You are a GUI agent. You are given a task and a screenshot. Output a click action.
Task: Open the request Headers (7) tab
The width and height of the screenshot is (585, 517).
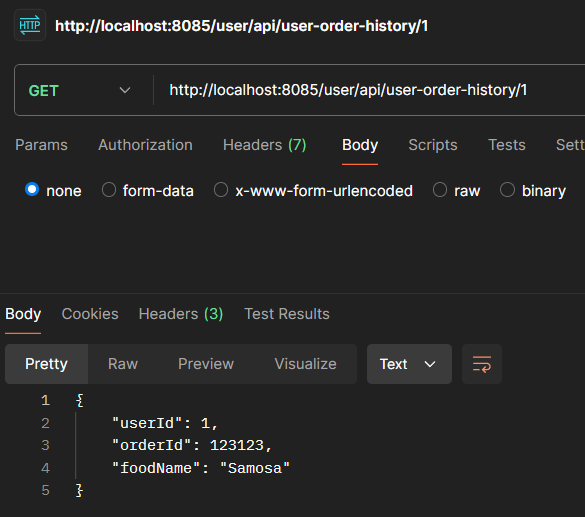click(x=265, y=145)
